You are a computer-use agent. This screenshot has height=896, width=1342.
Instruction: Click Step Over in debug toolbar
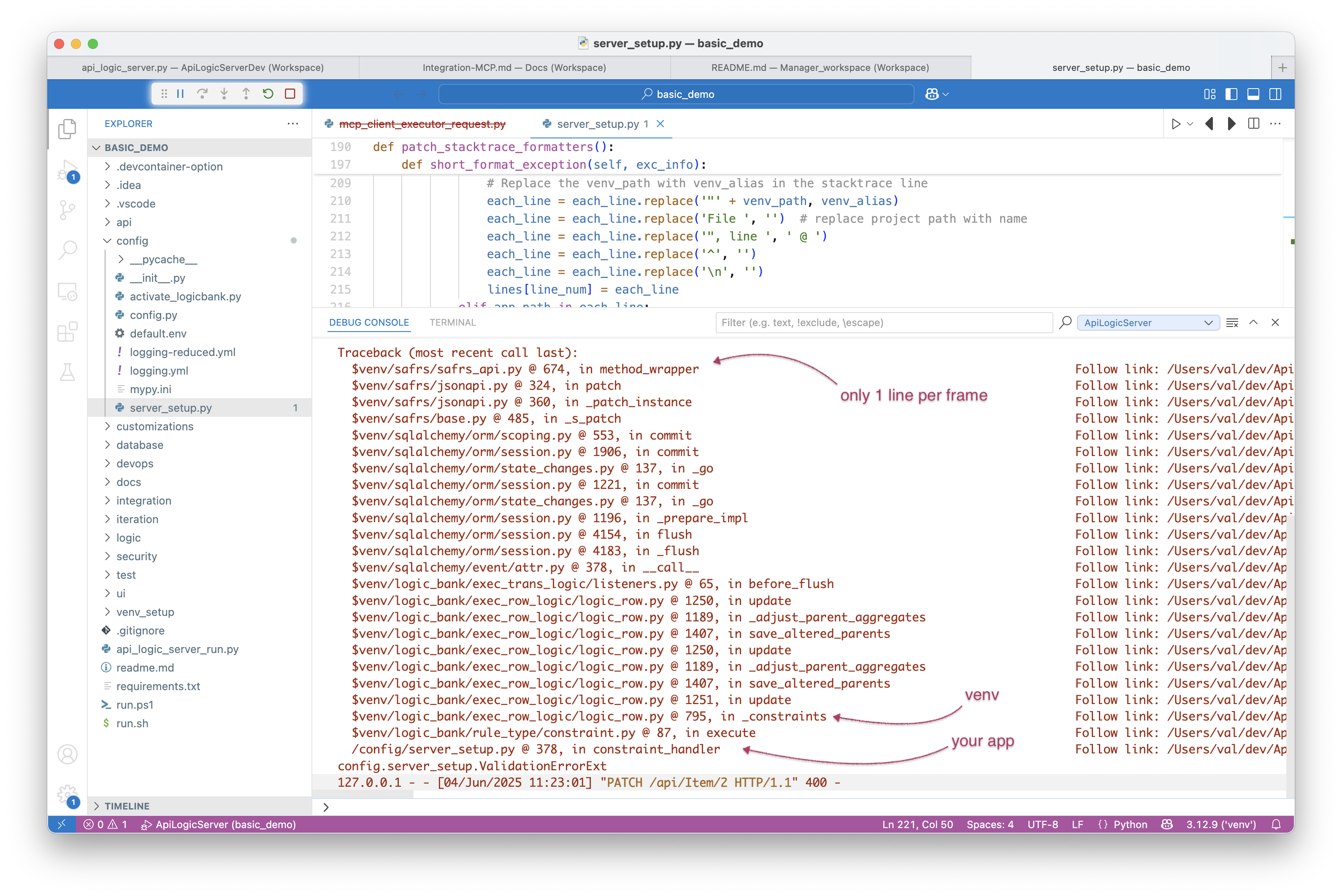click(202, 94)
